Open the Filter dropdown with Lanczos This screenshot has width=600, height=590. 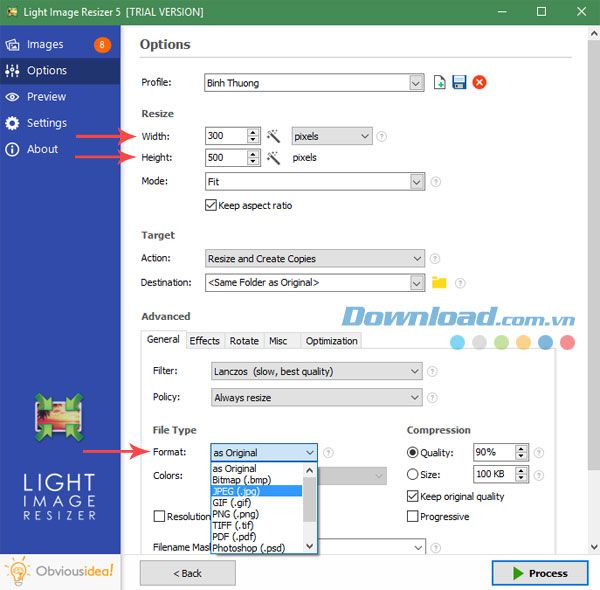[x=317, y=371]
